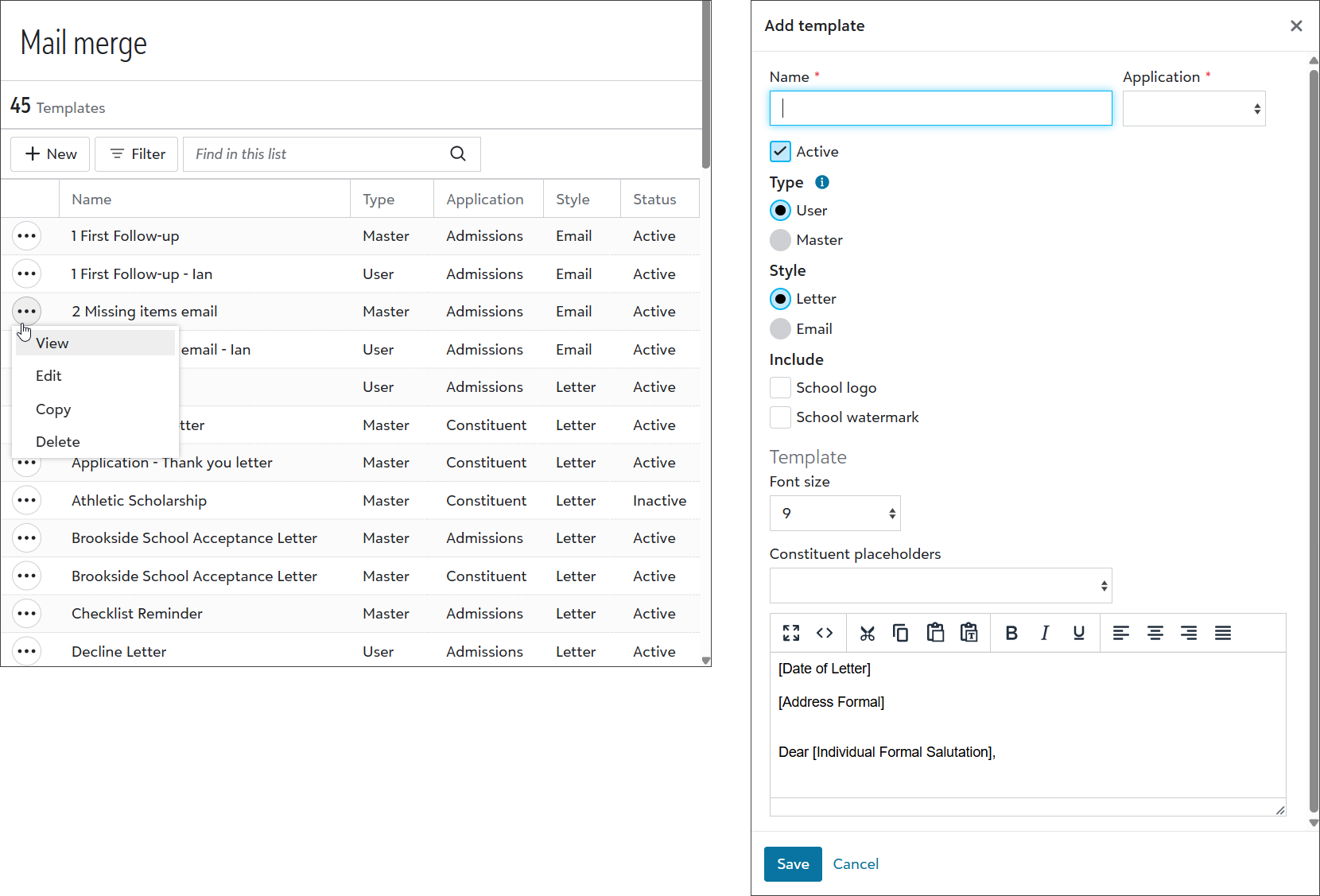Click the Type info icon

coord(822,182)
